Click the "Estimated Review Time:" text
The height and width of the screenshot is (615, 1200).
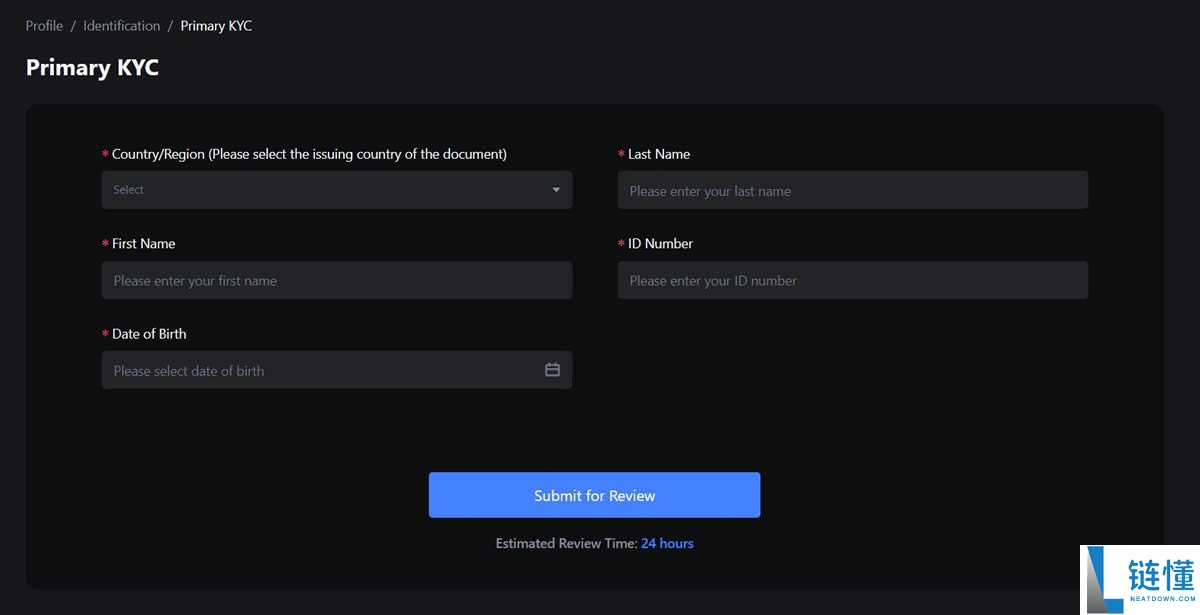pyautogui.click(x=566, y=543)
